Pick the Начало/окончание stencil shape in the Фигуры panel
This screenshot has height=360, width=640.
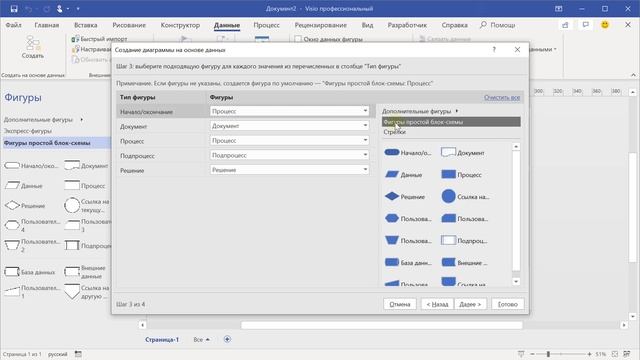click(31, 166)
